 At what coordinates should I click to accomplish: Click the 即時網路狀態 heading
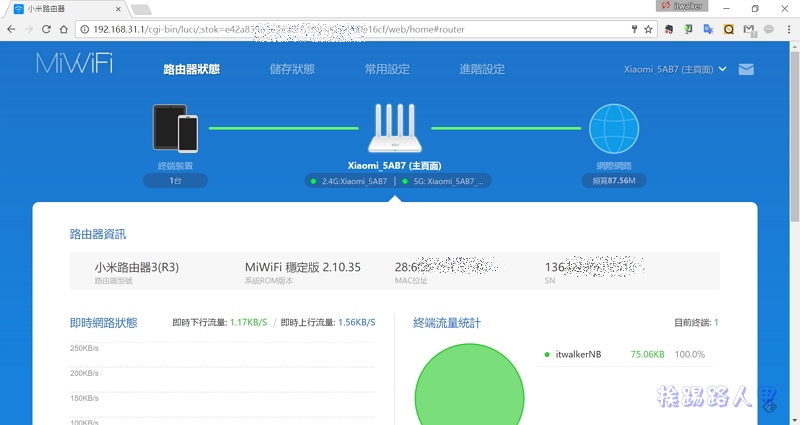click(x=104, y=322)
